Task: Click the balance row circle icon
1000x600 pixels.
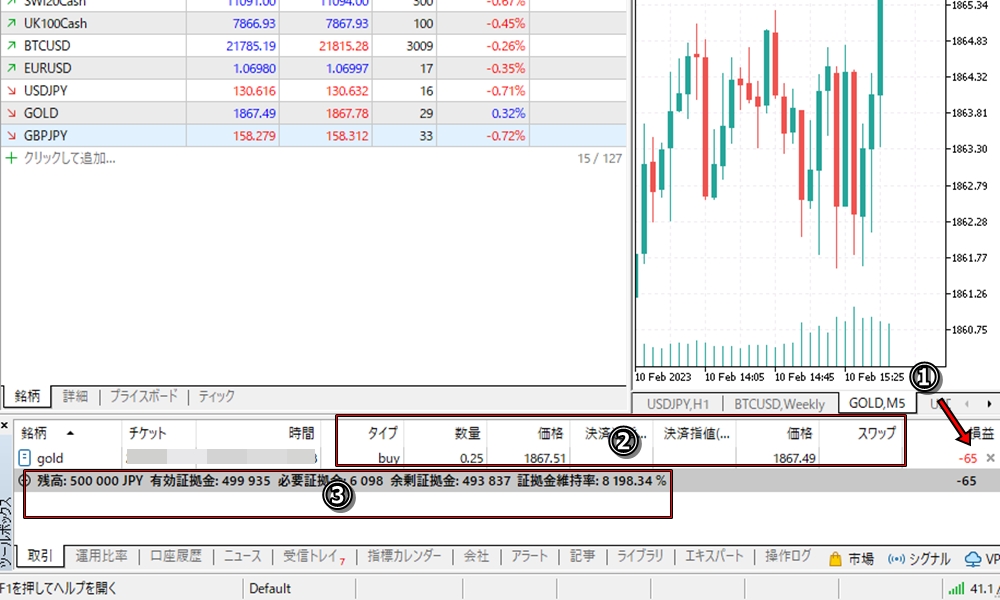Action: 24,480
